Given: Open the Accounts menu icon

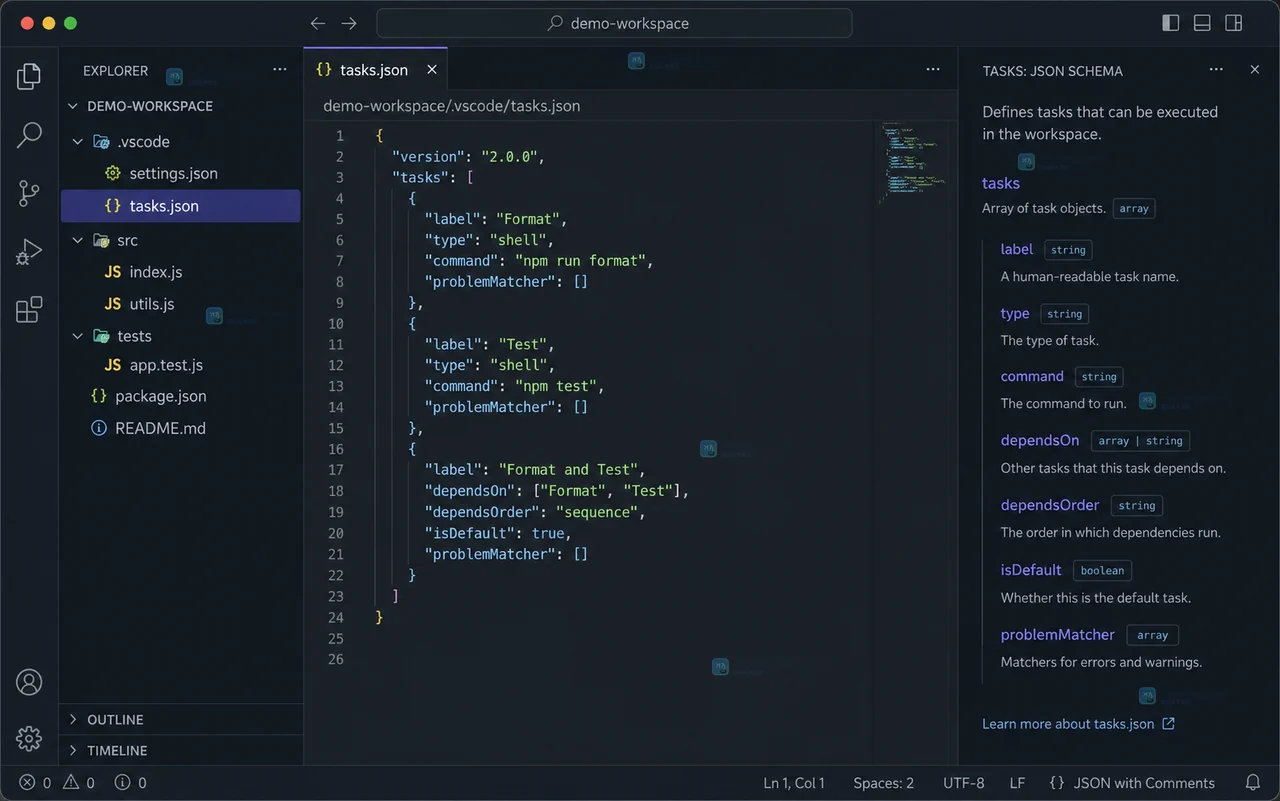Looking at the screenshot, I should pos(29,682).
